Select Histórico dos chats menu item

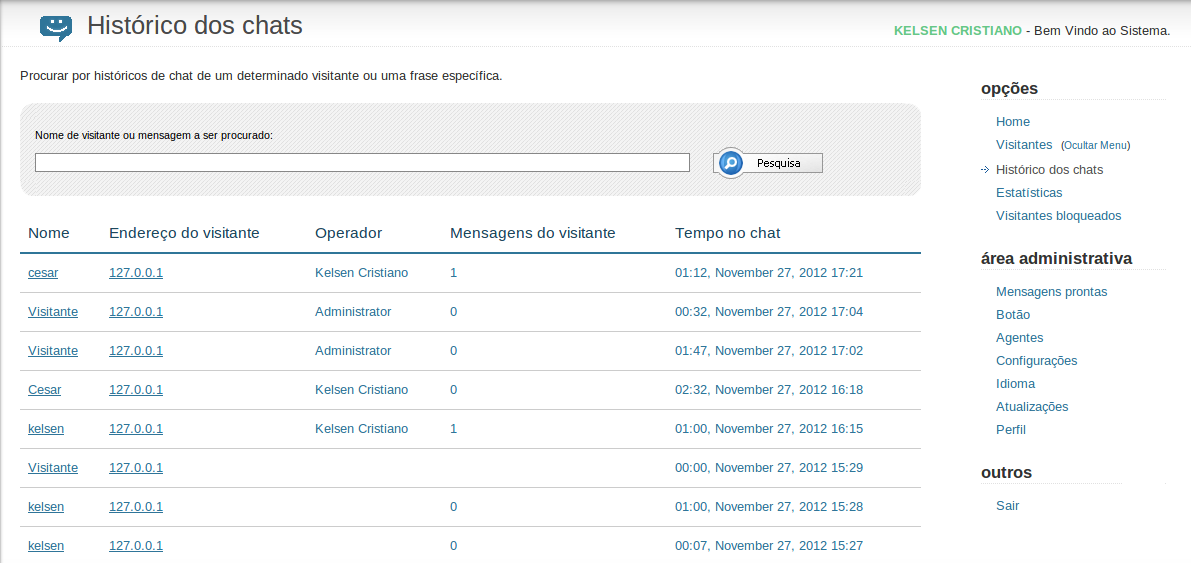coord(1049,169)
